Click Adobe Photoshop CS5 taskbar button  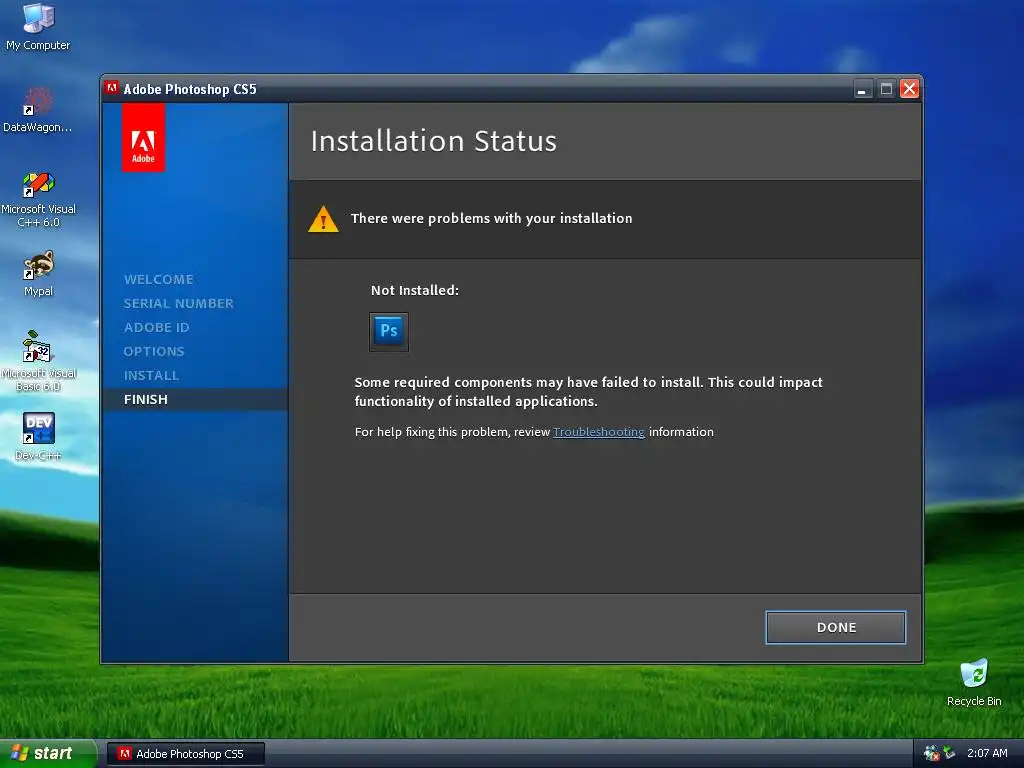186,754
